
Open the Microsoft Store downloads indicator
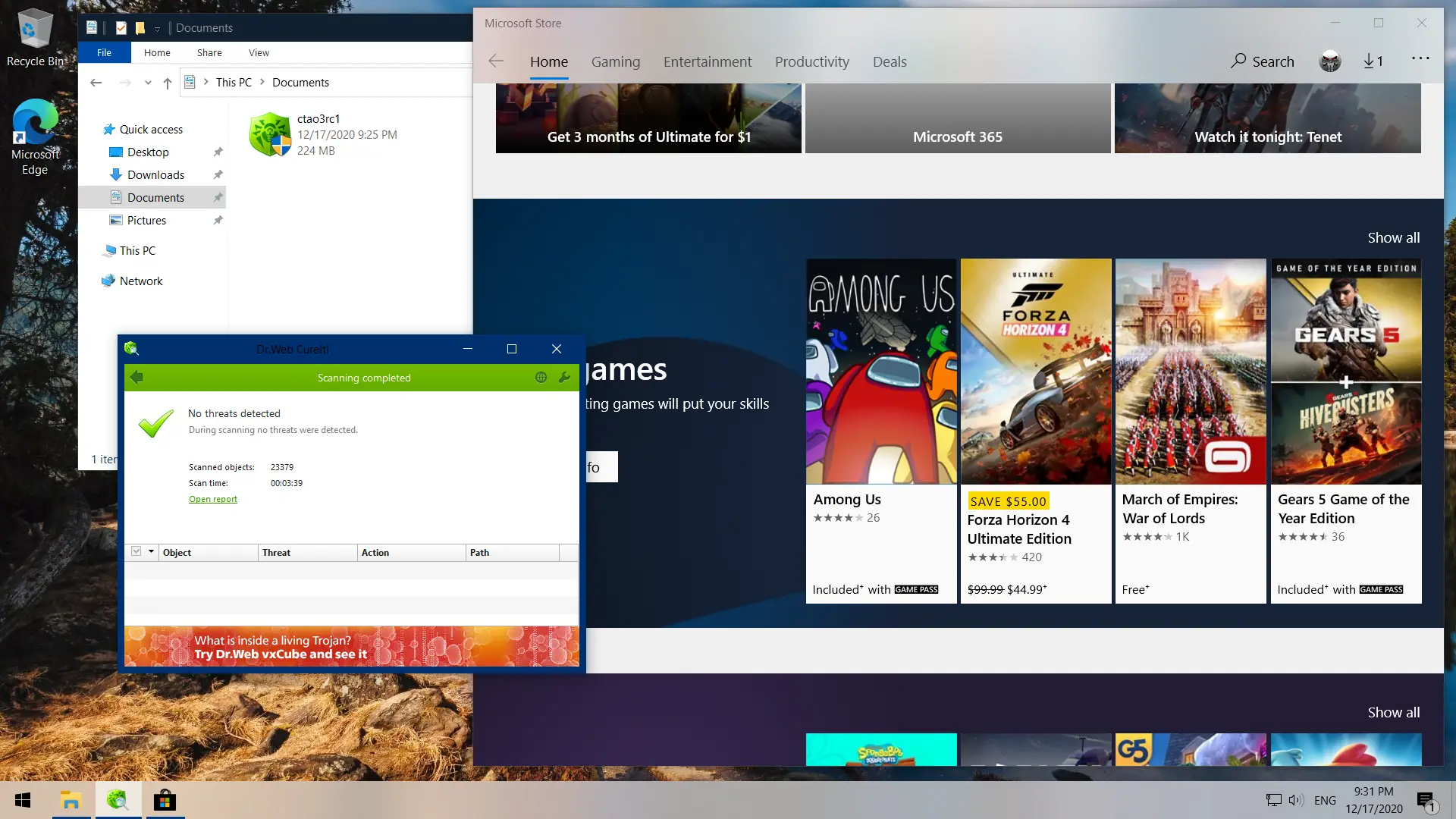pyautogui.click(x=1373, y=61)
